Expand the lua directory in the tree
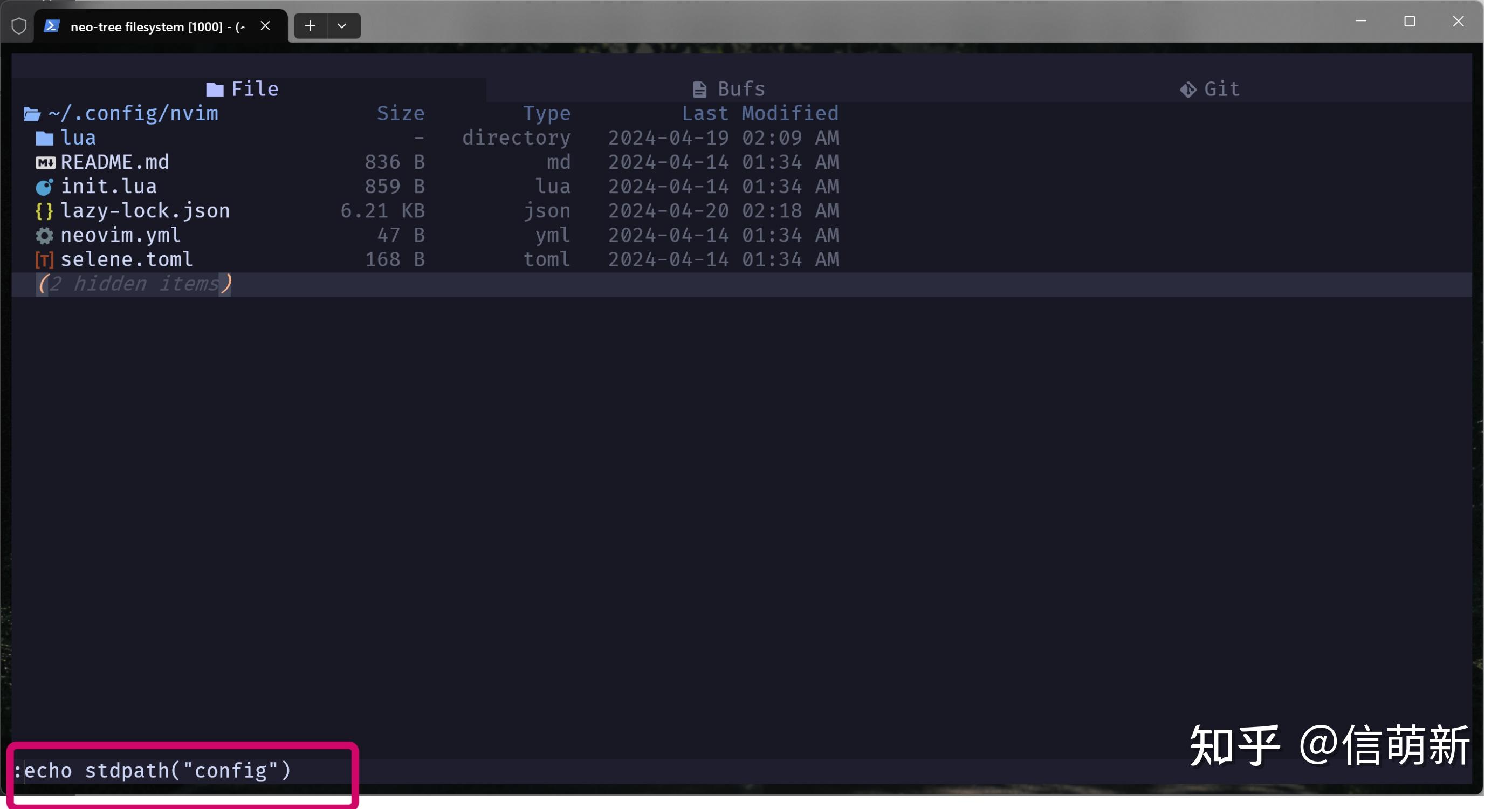Image resolution: width=1512 pixels, height=809 pixels. click(x=78, y=137)
